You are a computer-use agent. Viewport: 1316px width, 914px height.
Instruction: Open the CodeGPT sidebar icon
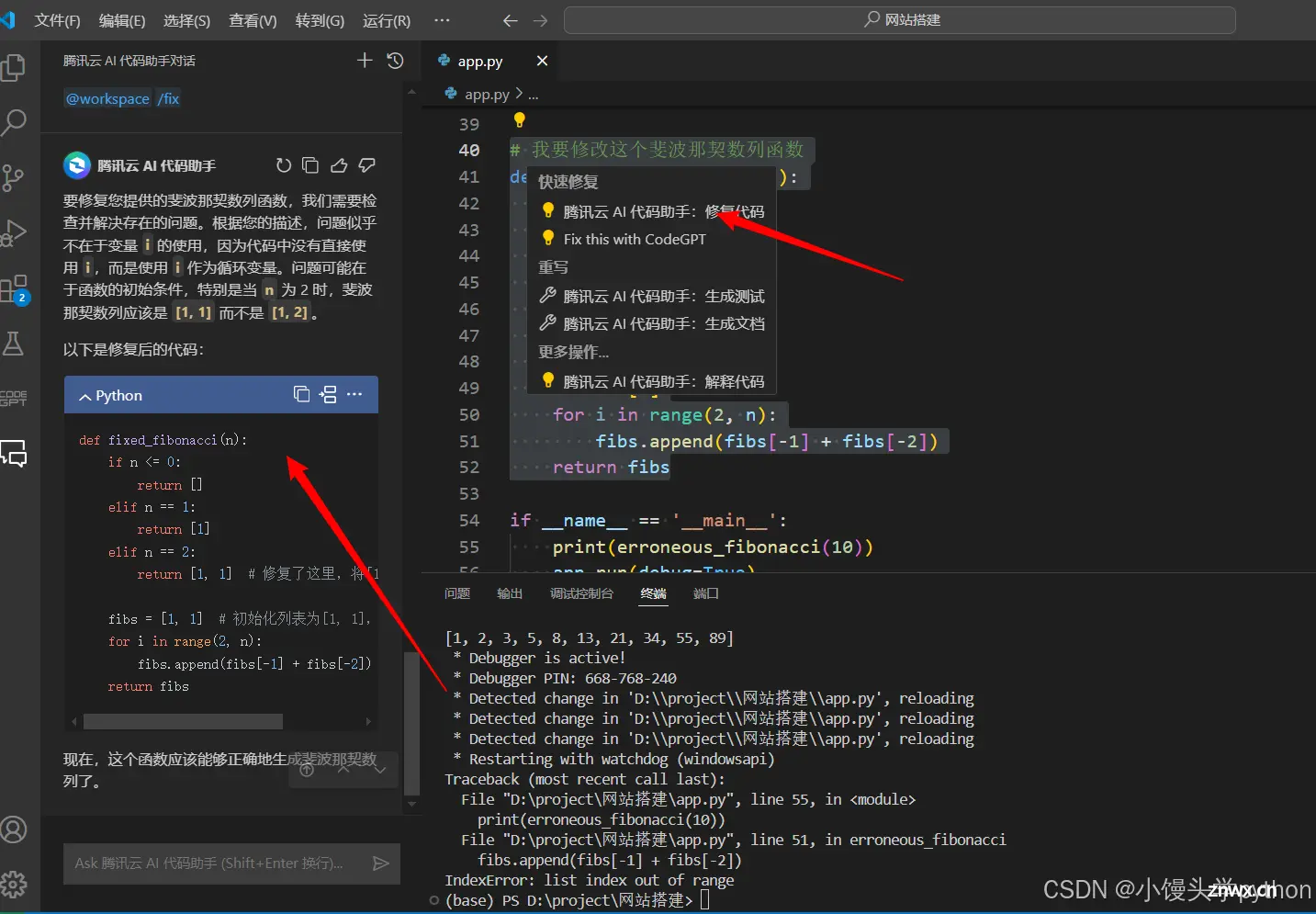pos(14,398)
